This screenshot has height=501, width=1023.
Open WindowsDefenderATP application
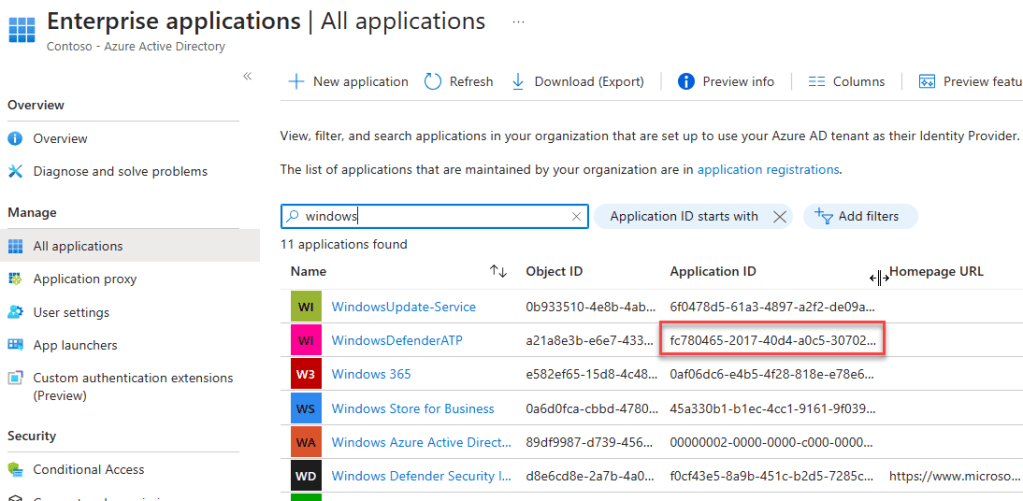click(x=397, y=341)
